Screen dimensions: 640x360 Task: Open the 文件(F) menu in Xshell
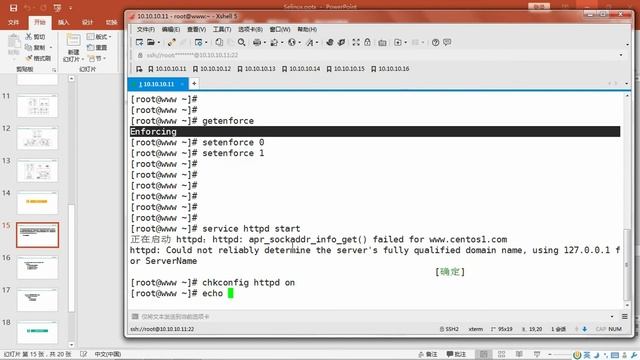click(146, 29)
